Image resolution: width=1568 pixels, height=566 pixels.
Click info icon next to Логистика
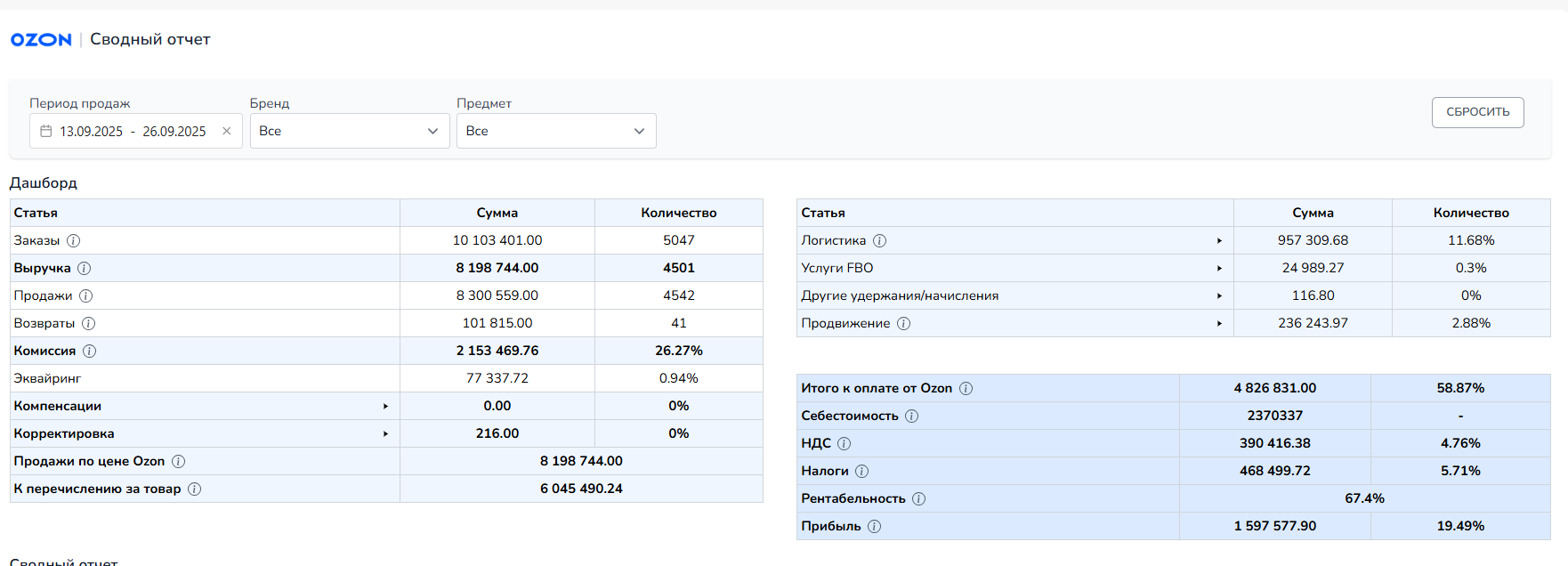pyautogui.click(x=879, y=240)
